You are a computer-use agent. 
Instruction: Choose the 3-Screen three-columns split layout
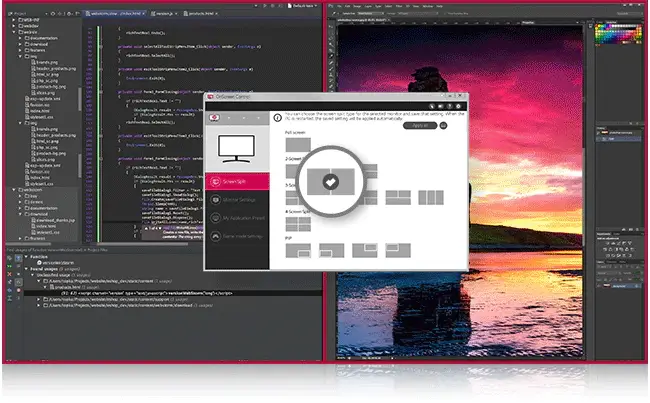coord(431,198)
